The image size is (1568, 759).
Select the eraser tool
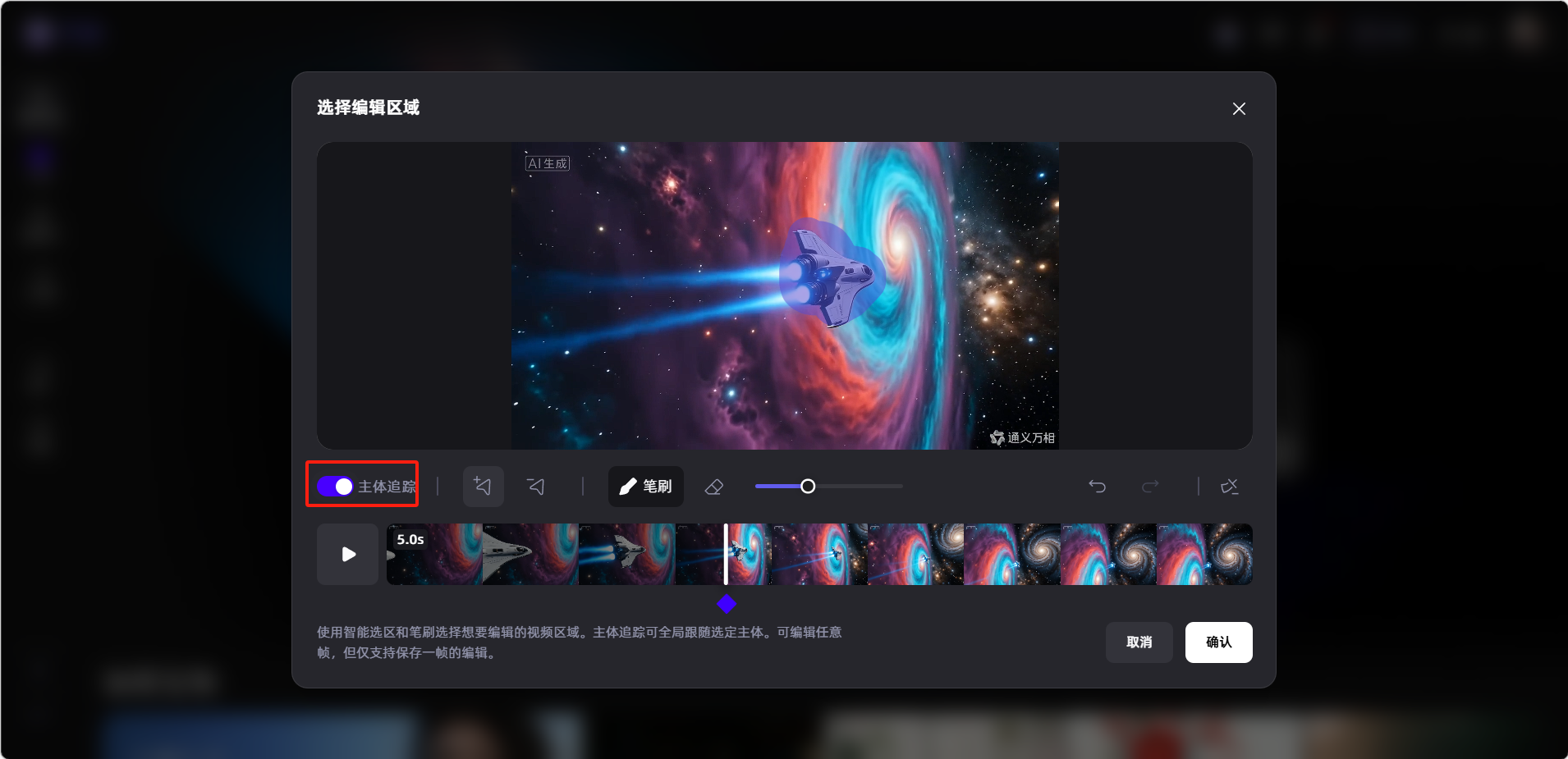pyautogui.click(x=713, y=487)
